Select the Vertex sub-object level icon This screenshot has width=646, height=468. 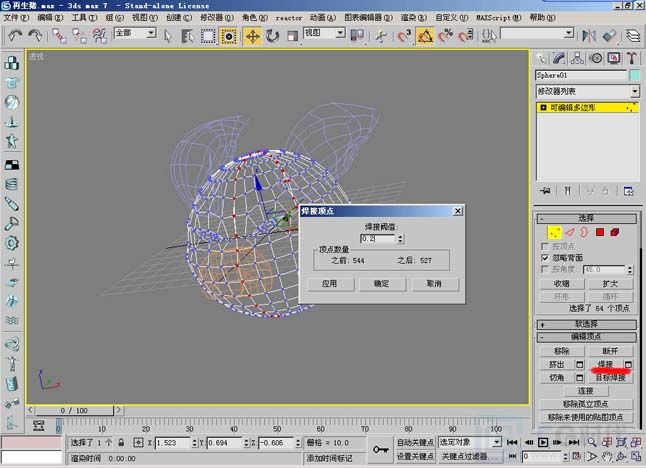pos(555,233)
